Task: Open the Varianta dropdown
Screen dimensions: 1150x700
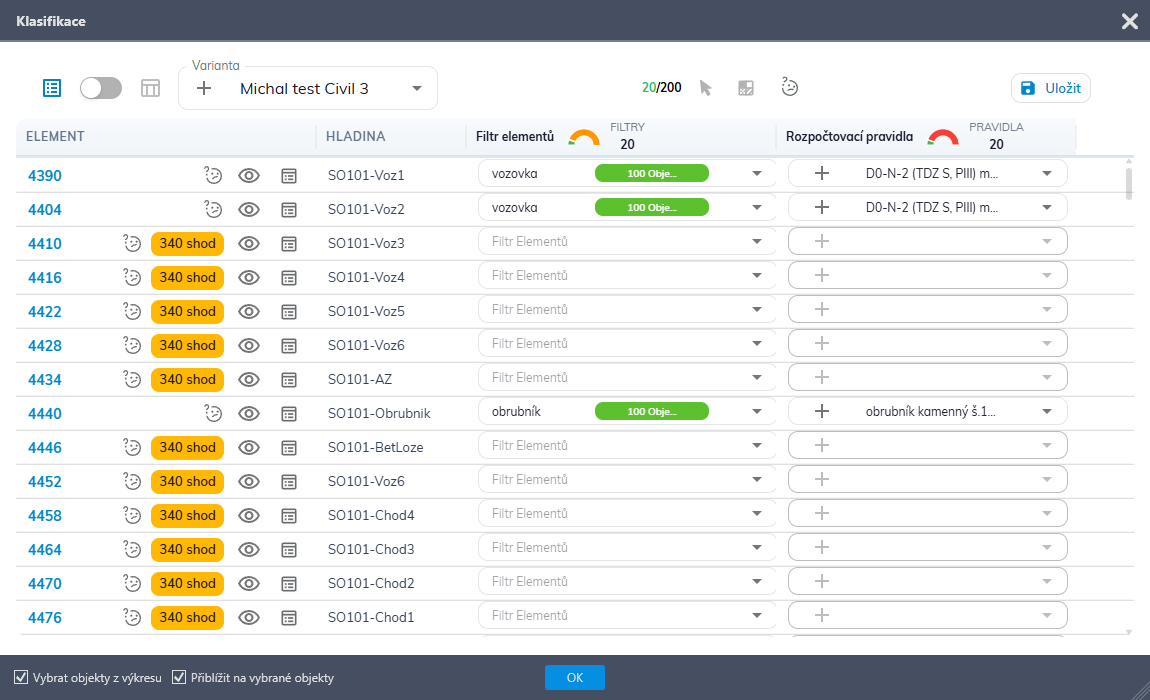Action: point(416,89)
